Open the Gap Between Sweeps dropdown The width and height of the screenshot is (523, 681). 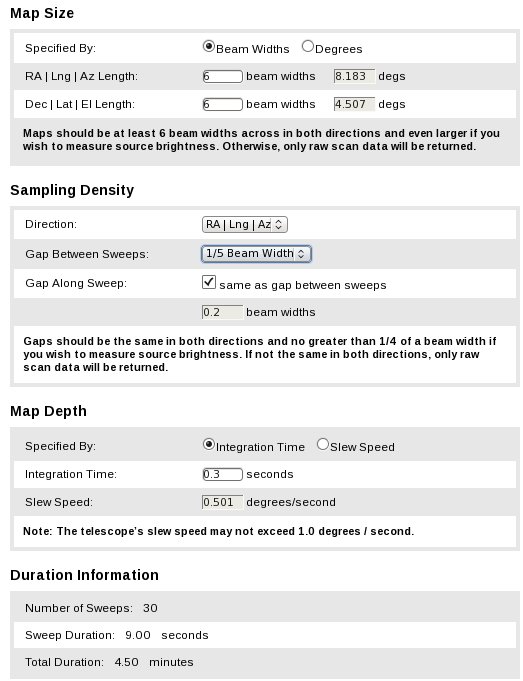(x=256, y=254)
